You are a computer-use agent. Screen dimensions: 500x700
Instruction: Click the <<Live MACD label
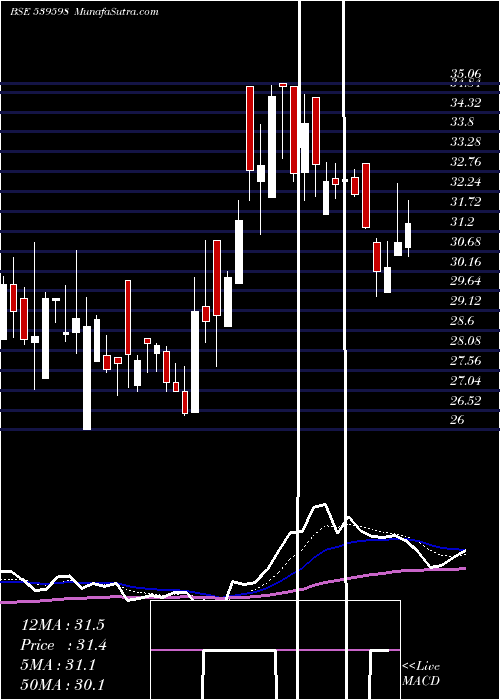[421, 674]
